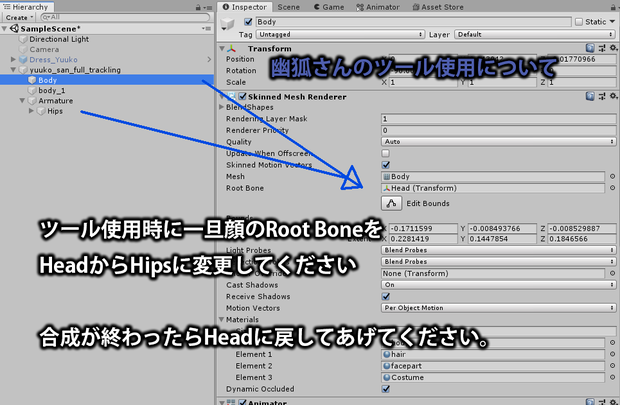620x405 pixels.
Task: Click the Hierarchy panel lock icon
Action: pyautogui.click(x=198, y=8)
